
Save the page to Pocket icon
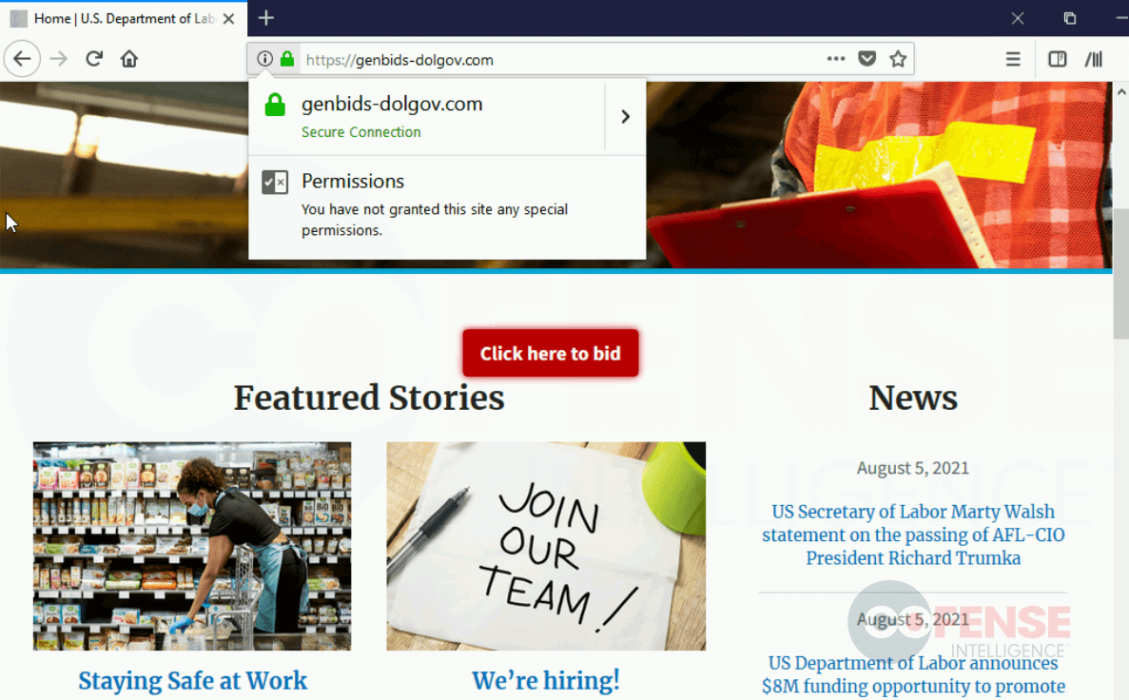867,59
